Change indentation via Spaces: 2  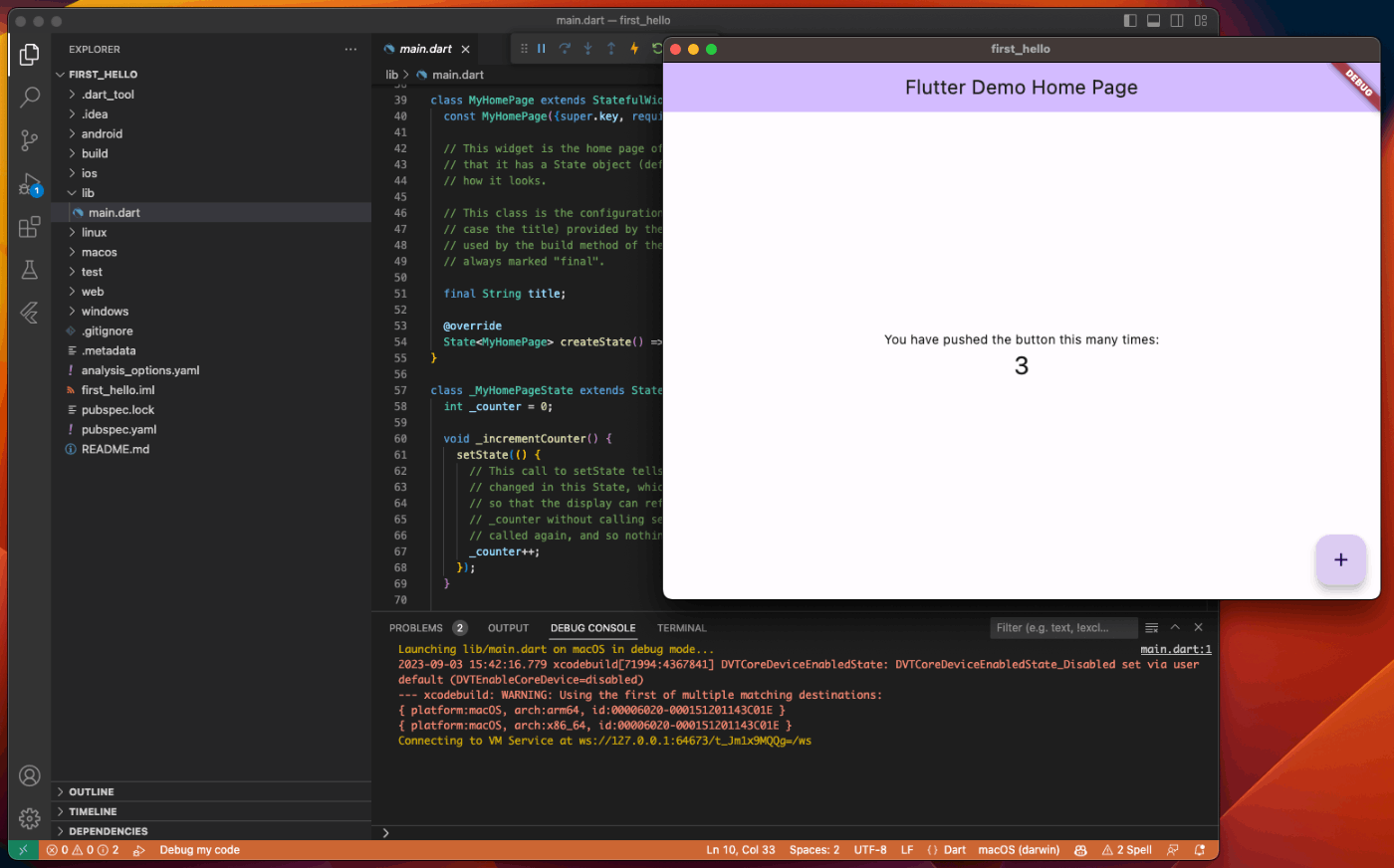814,850
